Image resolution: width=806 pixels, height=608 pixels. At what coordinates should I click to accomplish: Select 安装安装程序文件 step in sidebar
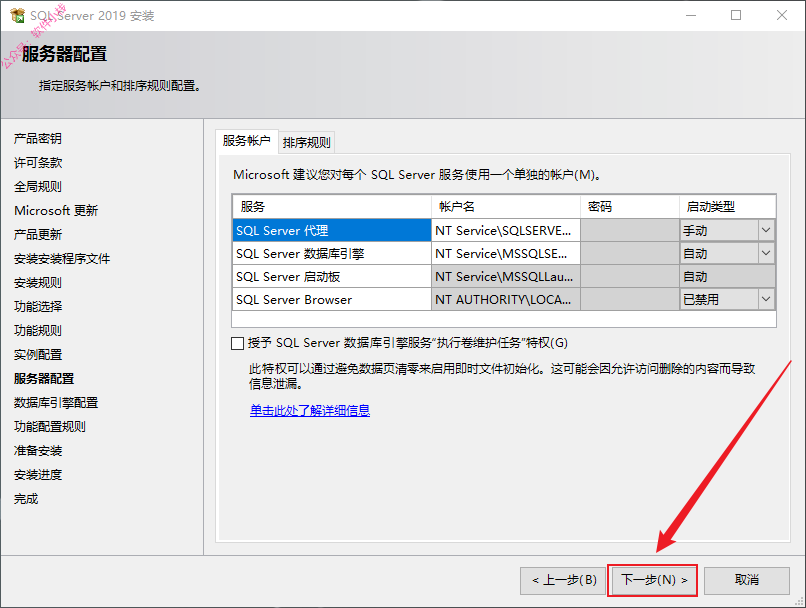click(62, 259)
